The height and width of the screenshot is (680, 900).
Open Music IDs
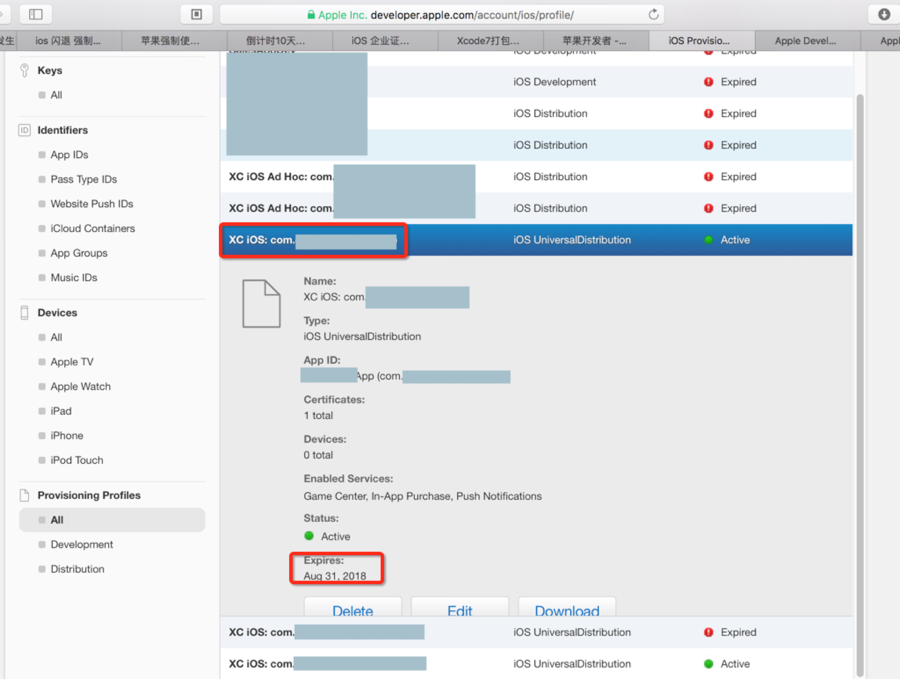click(x=73, y=278)
